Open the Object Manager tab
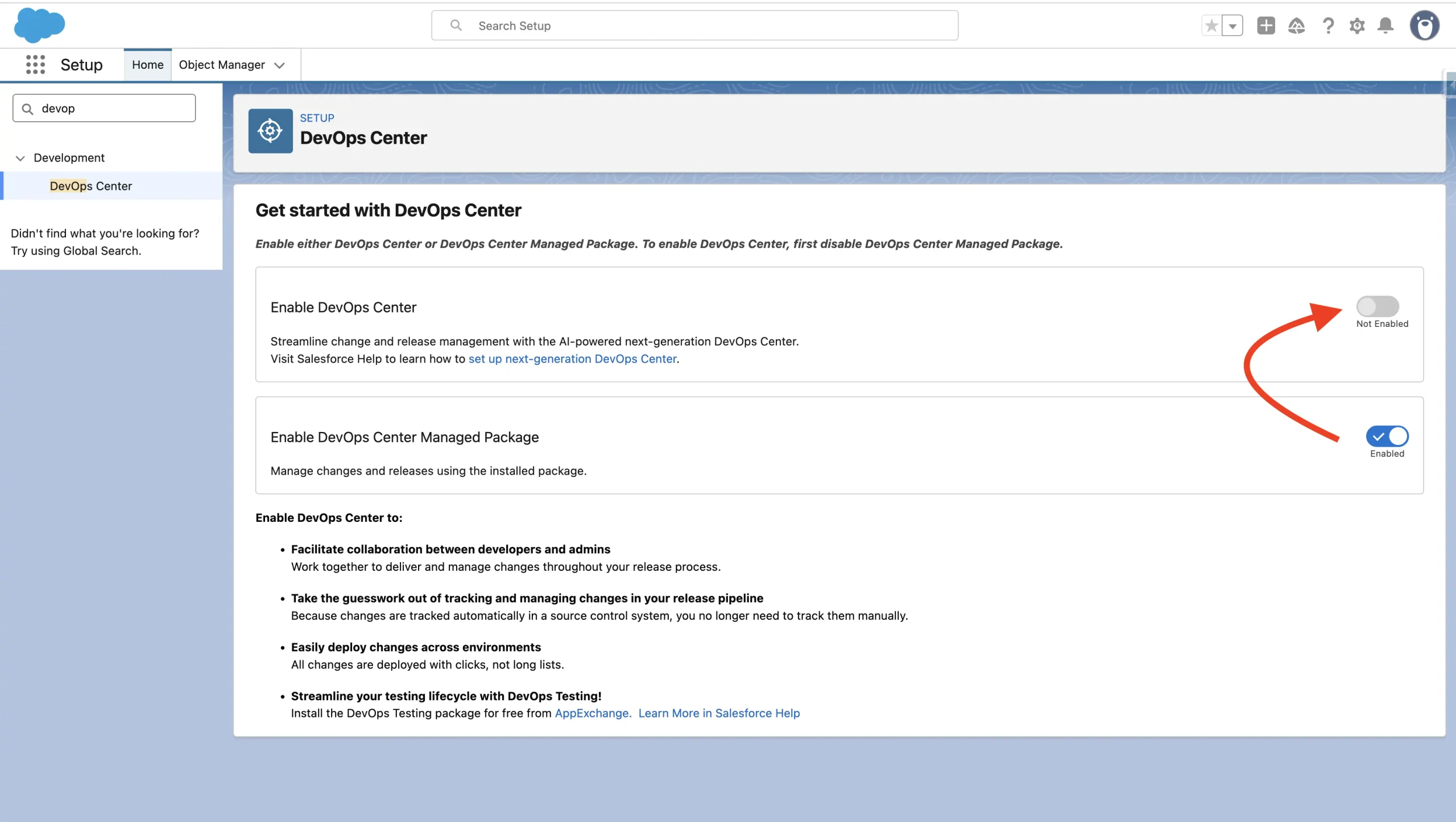 click(x=222, y=65)
